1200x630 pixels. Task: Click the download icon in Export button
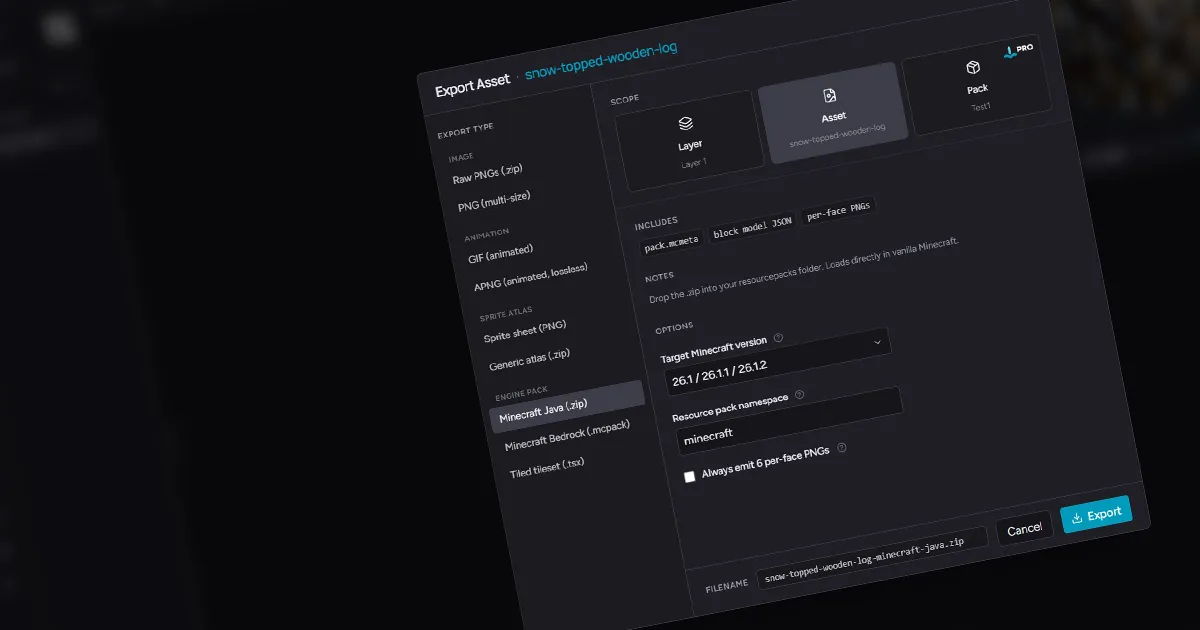pyautogui.click(x=1077, y=518)
